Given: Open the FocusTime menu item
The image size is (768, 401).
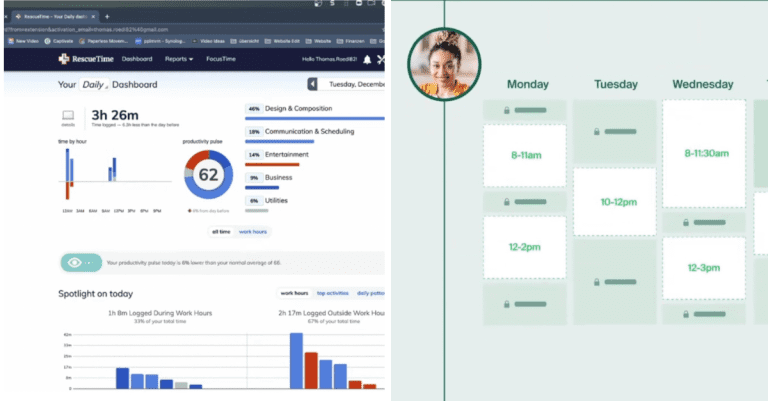Looking at the screenshot, I should [221, 59].
